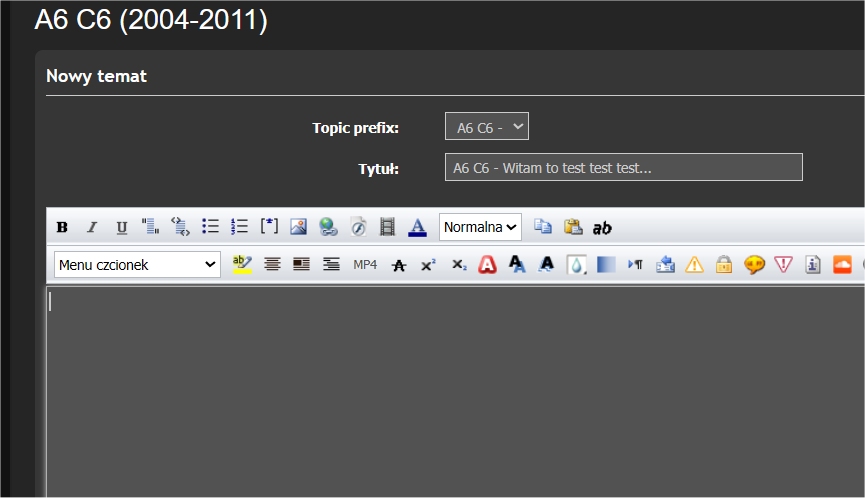Click the Tytuł title input field
The width and height of the screenshot is (865, 498).
(624, 167)
